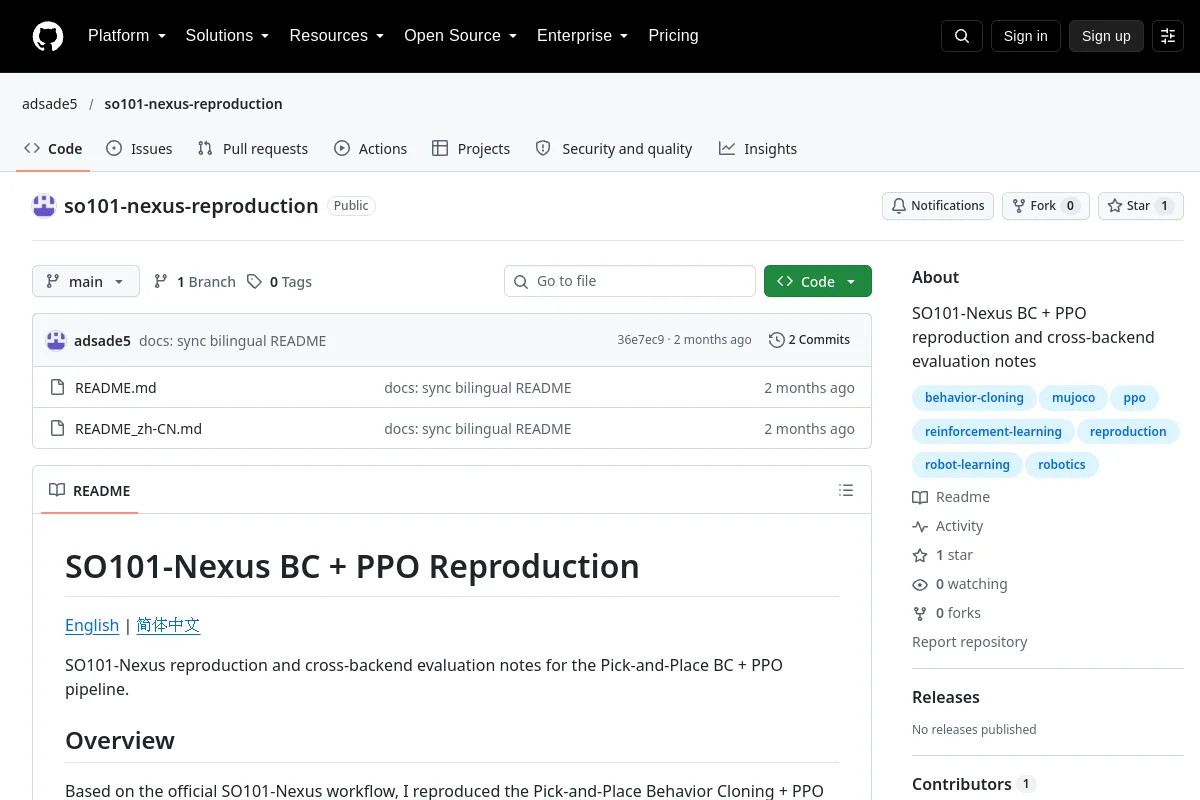Click the search magnifier icon in header
The height and width of the screenshot is (800, 1200).
point(962,36)
